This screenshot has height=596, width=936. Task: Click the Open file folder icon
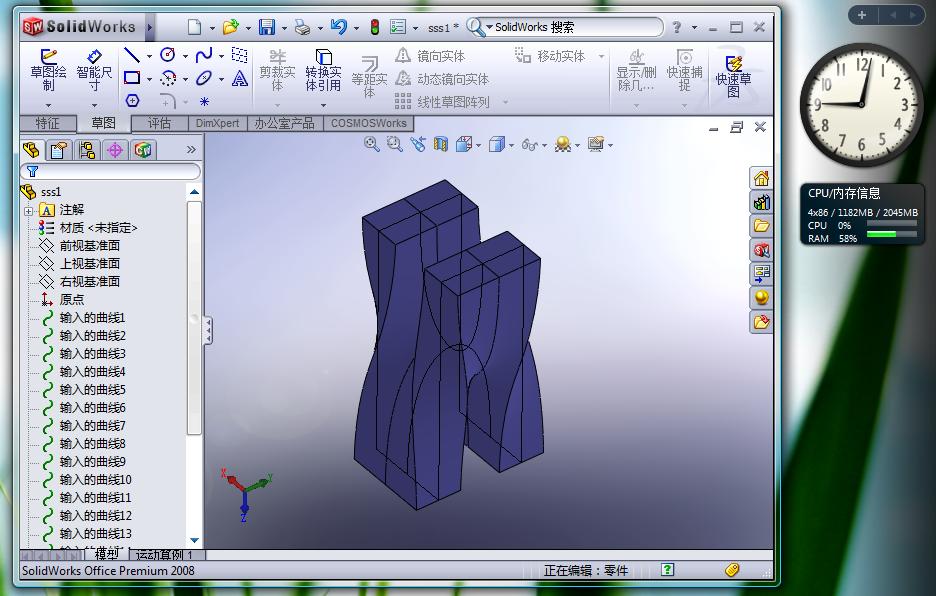pyautogui.click(x=230, y=27)
